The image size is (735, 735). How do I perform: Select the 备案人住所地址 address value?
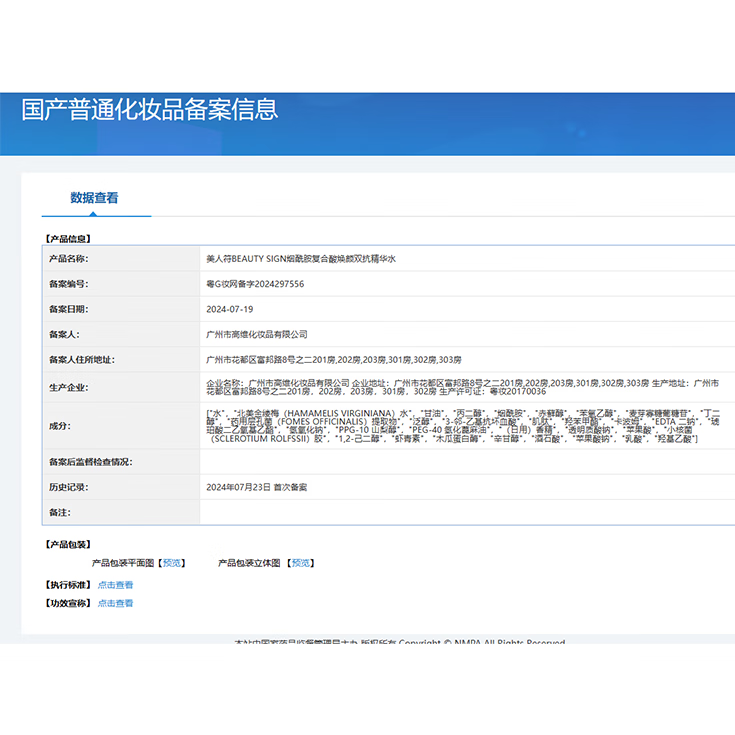pos(334,360)
